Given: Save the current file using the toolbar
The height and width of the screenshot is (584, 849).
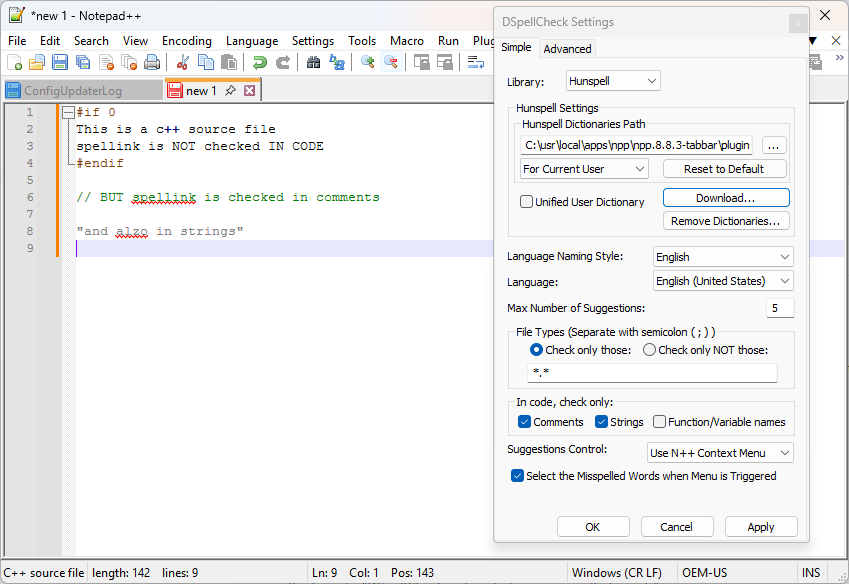Looking at the screenshot, I should click(60, 63).
